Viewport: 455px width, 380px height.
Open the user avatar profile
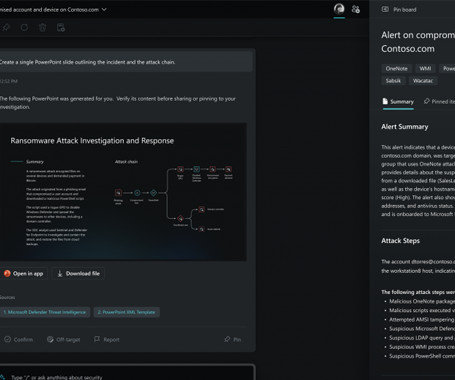click(x=339, y=9)
